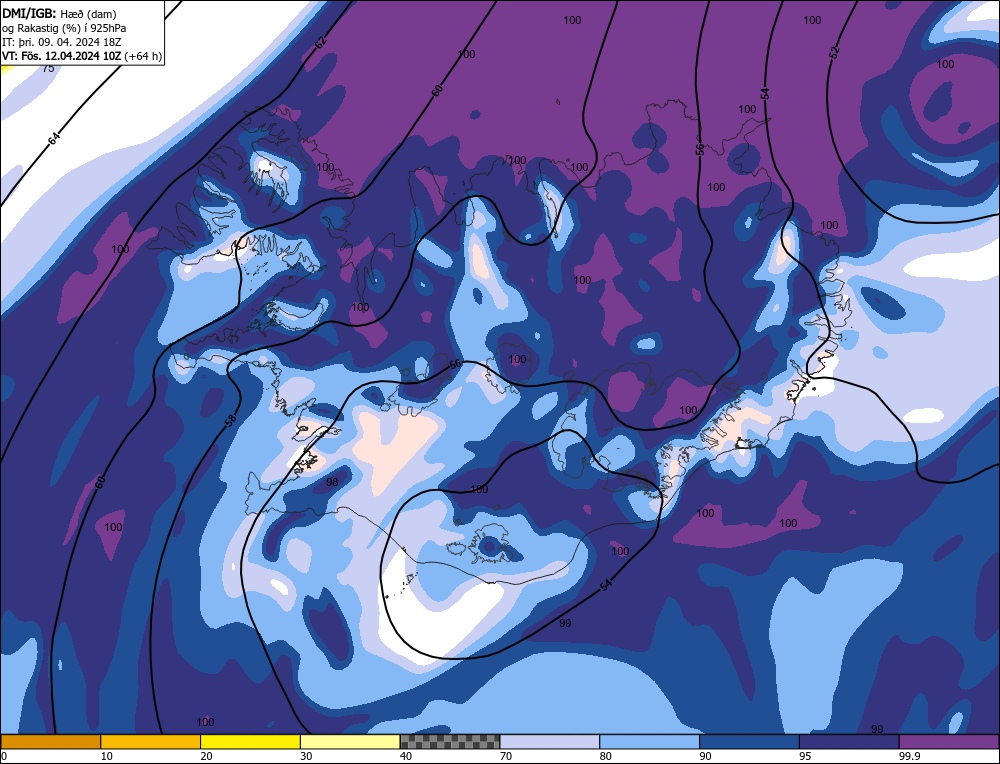Click the orange 0-10 legend swatch
Screen dimensions: 1000x764
(50, 741)
